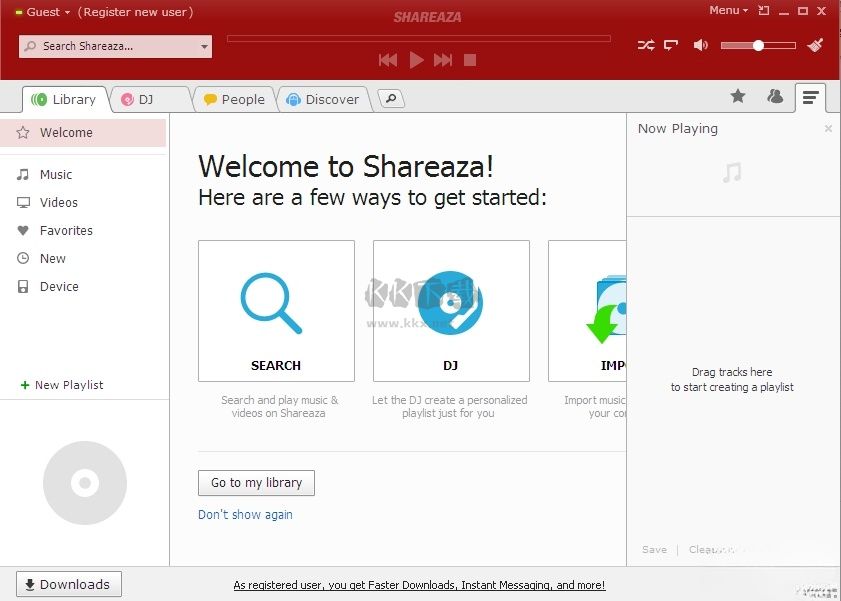
Task: Click the brush cleanup icon
Action: (x=815, y=45)
